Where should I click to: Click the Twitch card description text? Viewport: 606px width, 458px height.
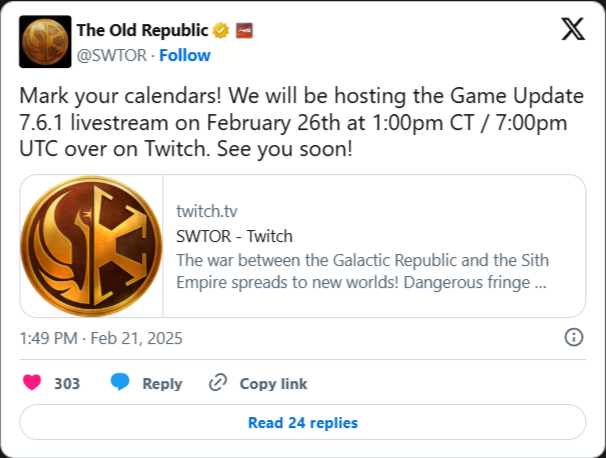click(363, 271)
